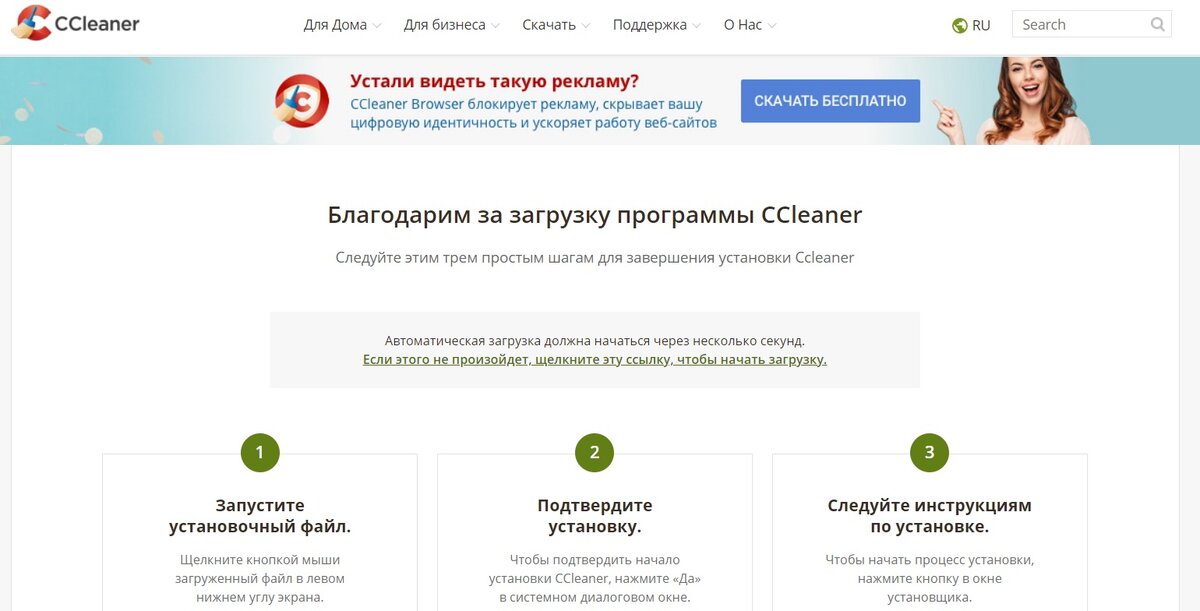Click the green step 2 badge
The image size is (1200, 611).
pos(594,452)
